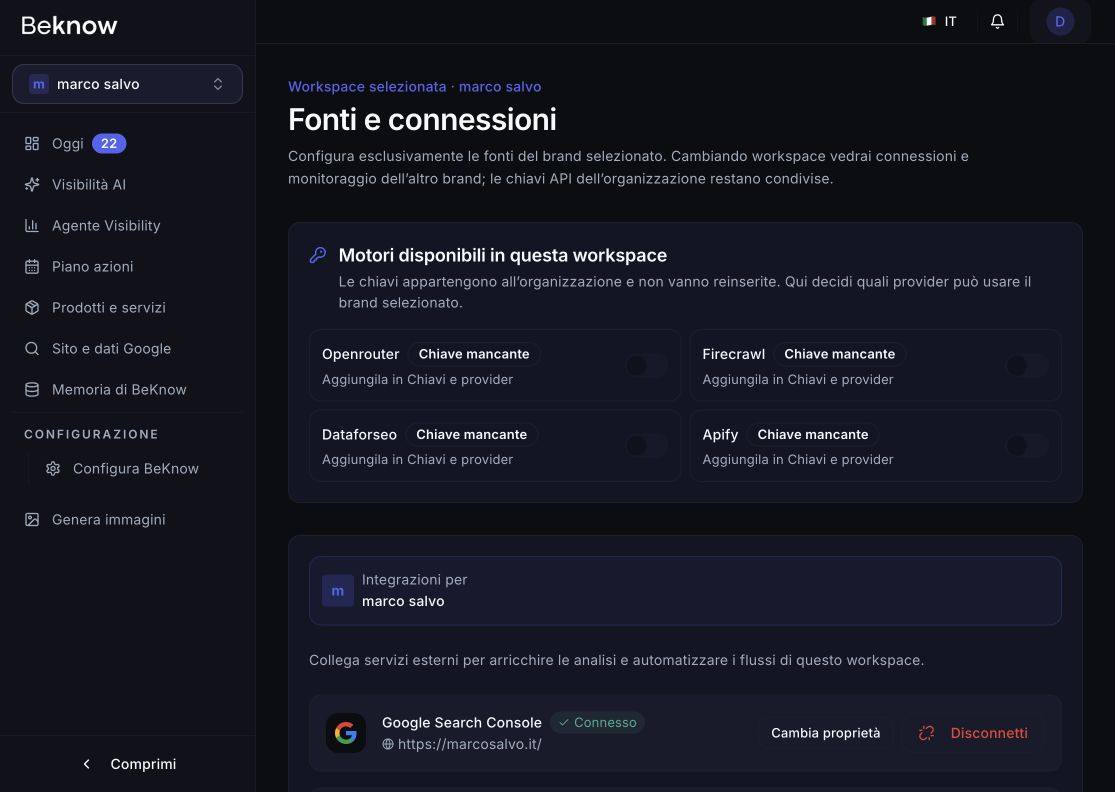Click Cambia proprietà button
Screen dimensions: 1115x792
point(826,733)
